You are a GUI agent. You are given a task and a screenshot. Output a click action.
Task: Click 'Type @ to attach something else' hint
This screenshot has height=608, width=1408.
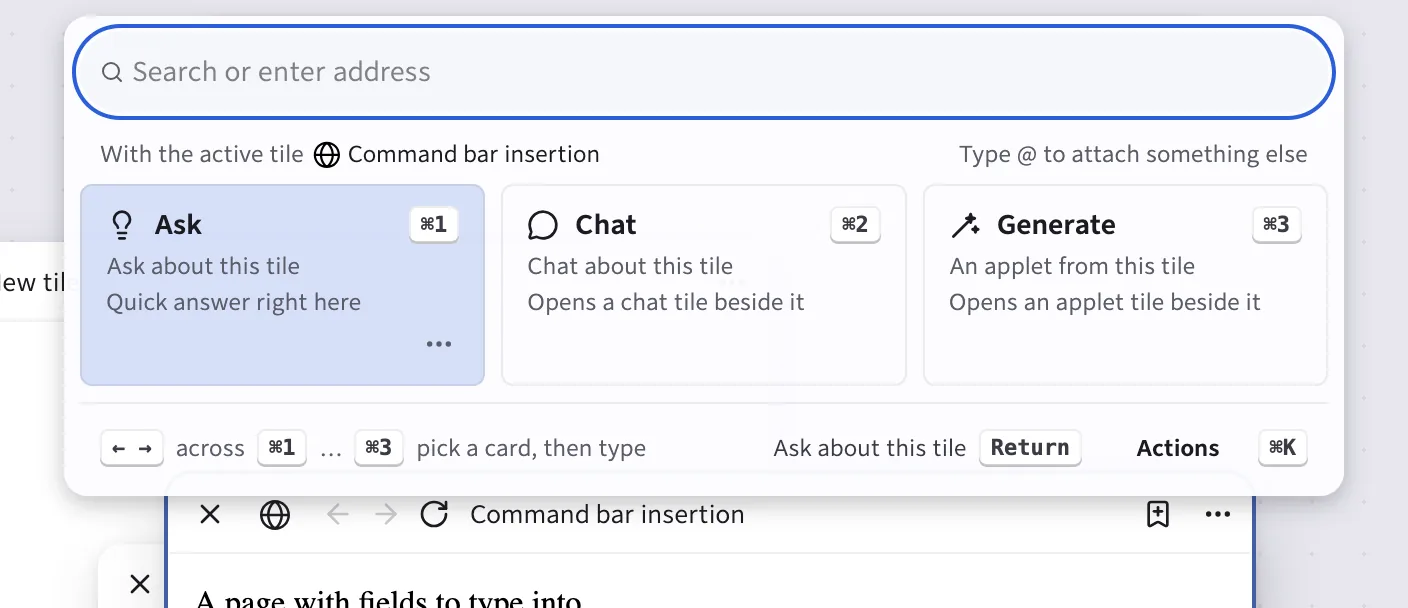[1133, 154]
